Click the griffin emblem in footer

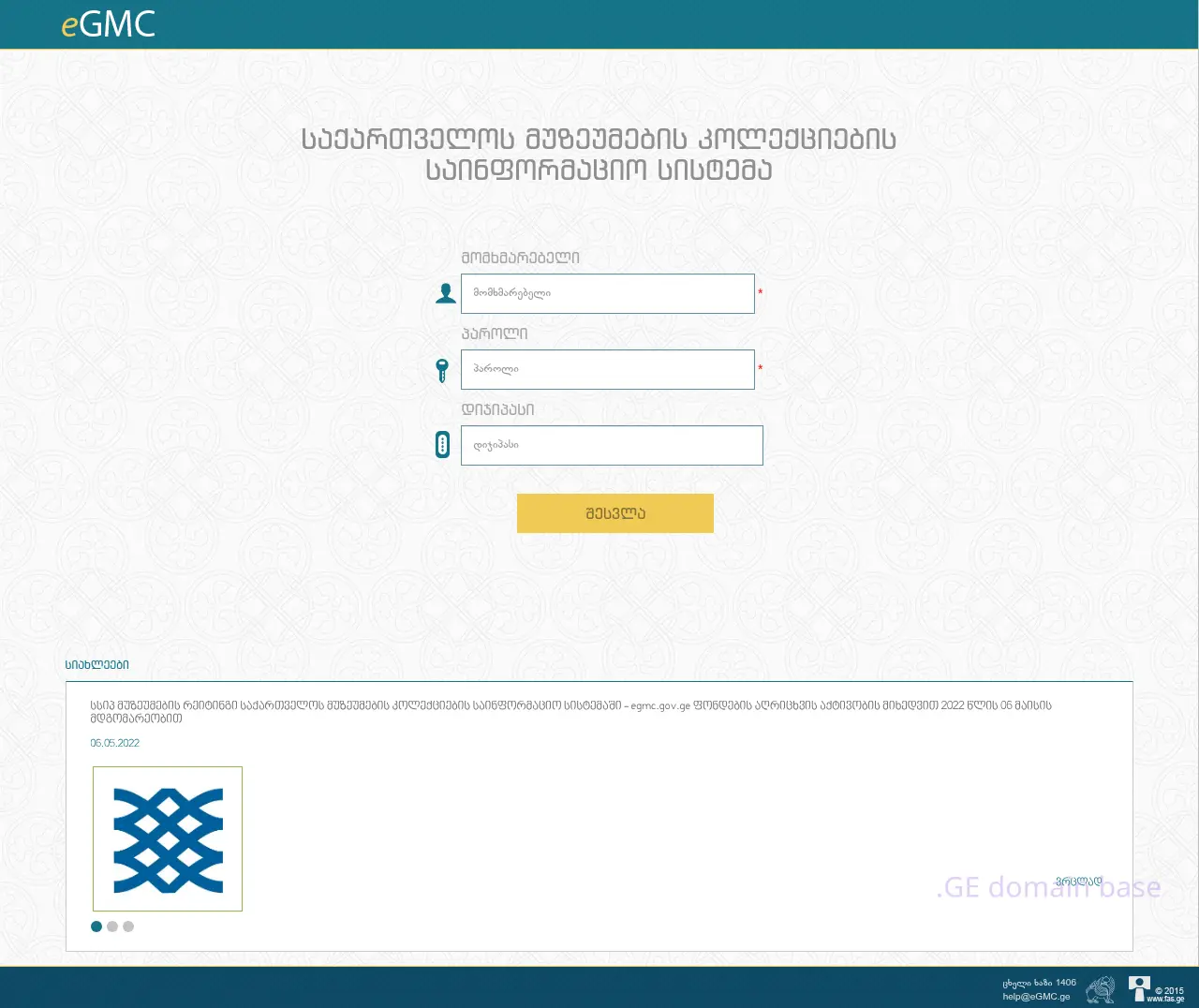point(1100,989)
